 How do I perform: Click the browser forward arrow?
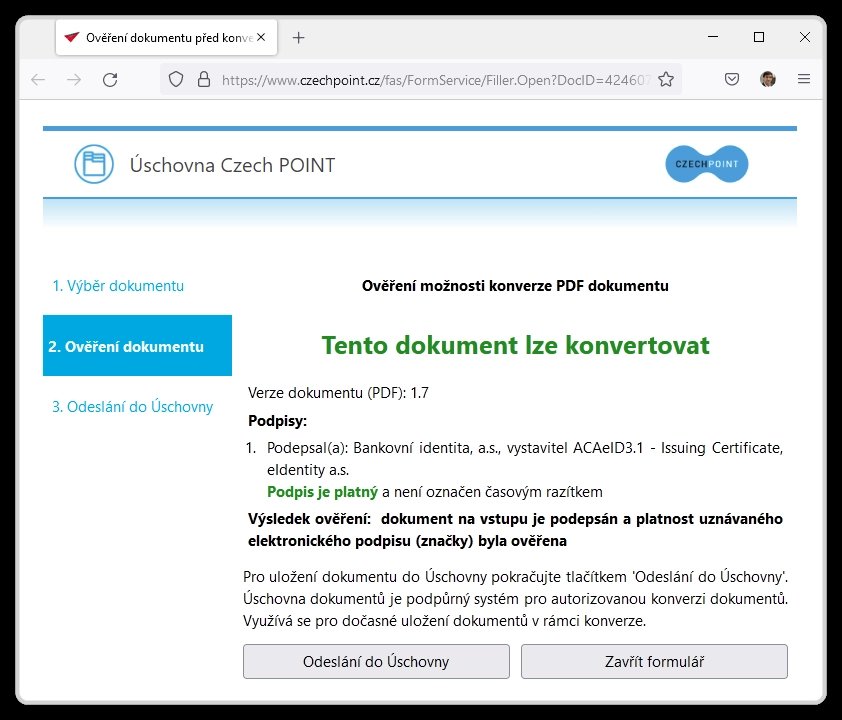(74, 80)
